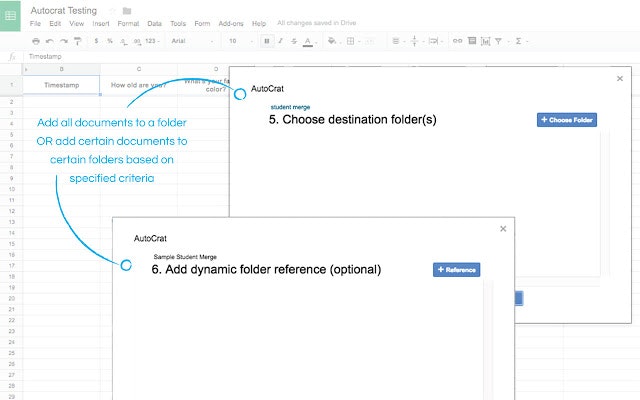Toggle strikethrough formatting

294,41
